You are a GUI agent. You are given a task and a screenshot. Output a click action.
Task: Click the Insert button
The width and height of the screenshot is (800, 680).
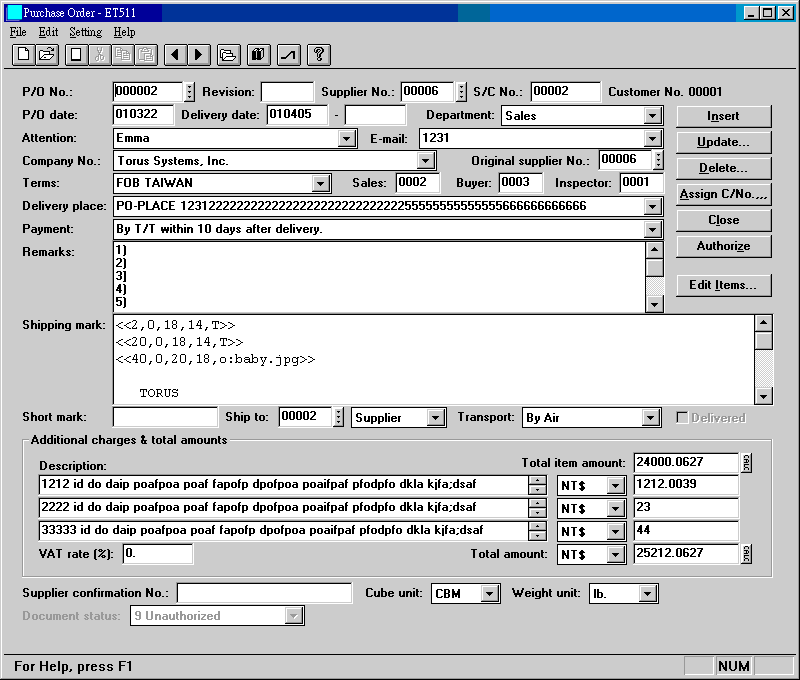coord(723,116)
